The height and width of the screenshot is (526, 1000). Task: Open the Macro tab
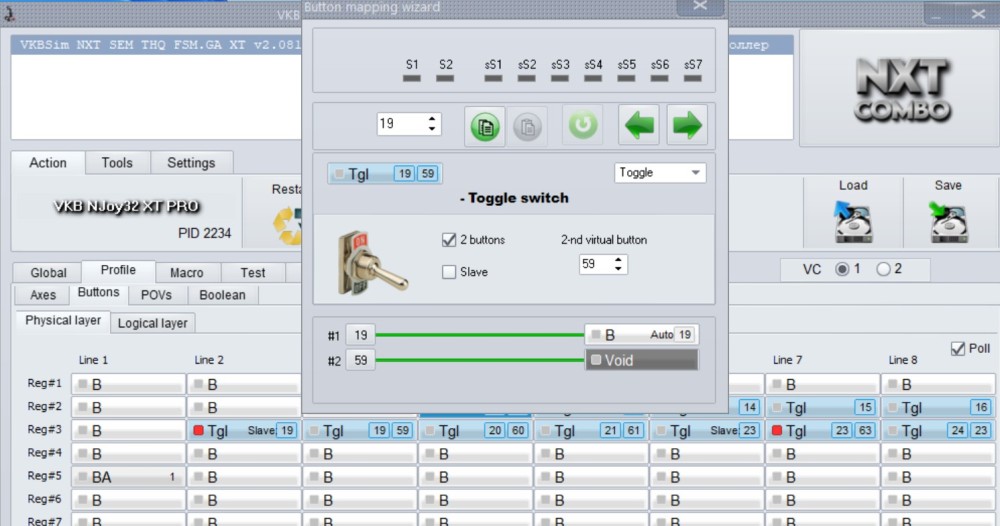coord(187,272)
